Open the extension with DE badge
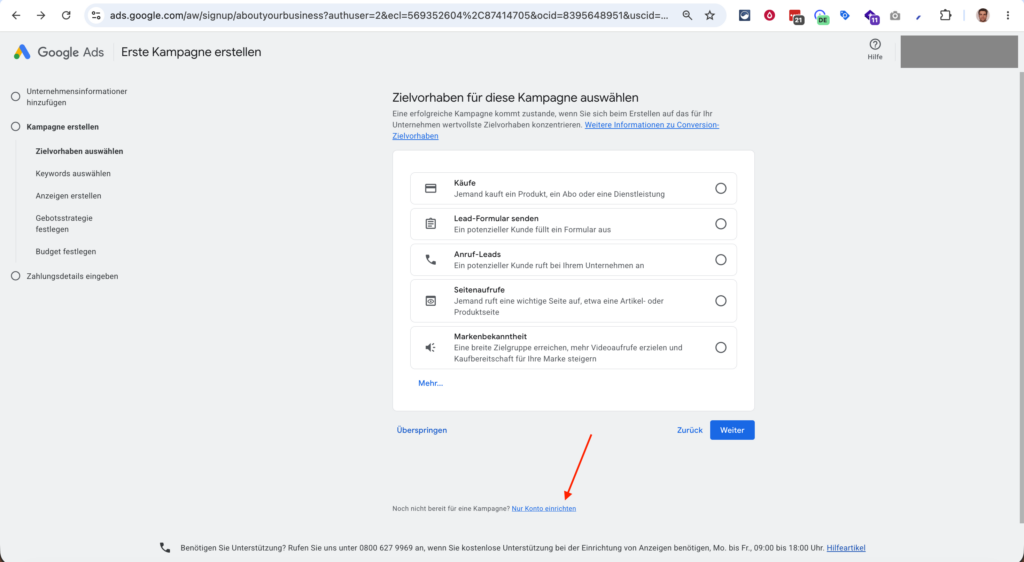Image resolution: width=1024 pixels, height=562 pixels. click(821, 16)
